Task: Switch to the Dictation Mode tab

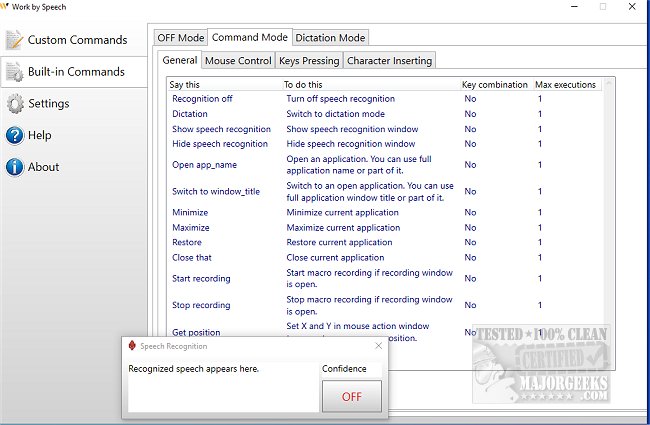Action: coord(330,38)
